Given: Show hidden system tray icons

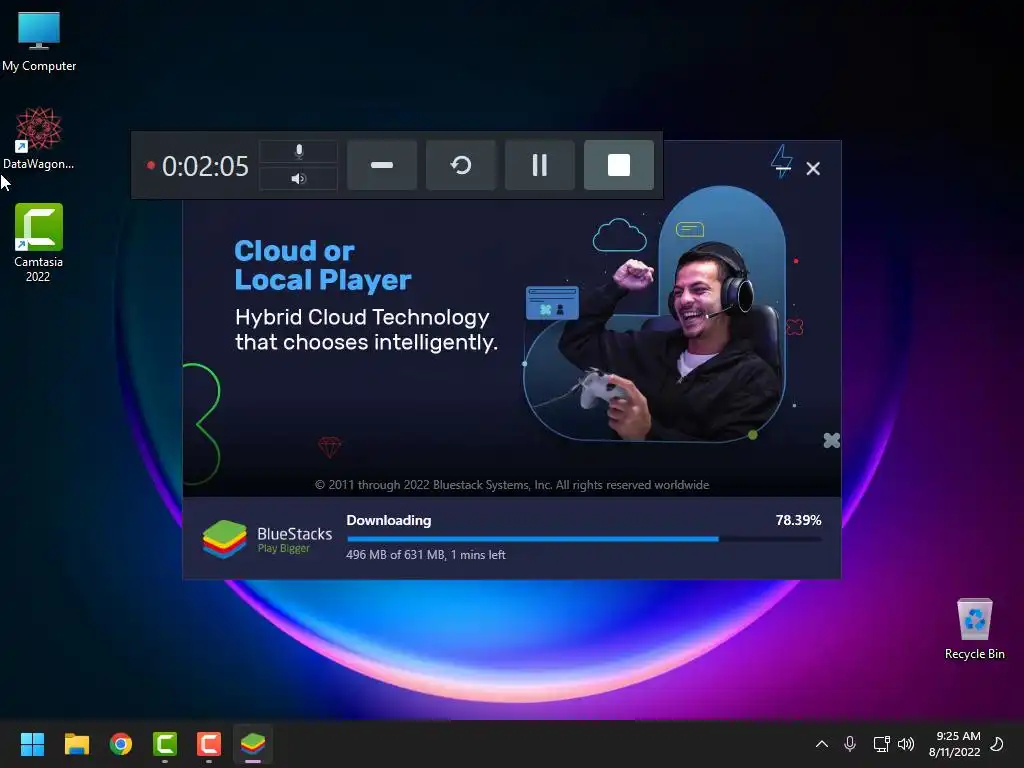Looking at the screenshot, I should (x=822, y=744).
